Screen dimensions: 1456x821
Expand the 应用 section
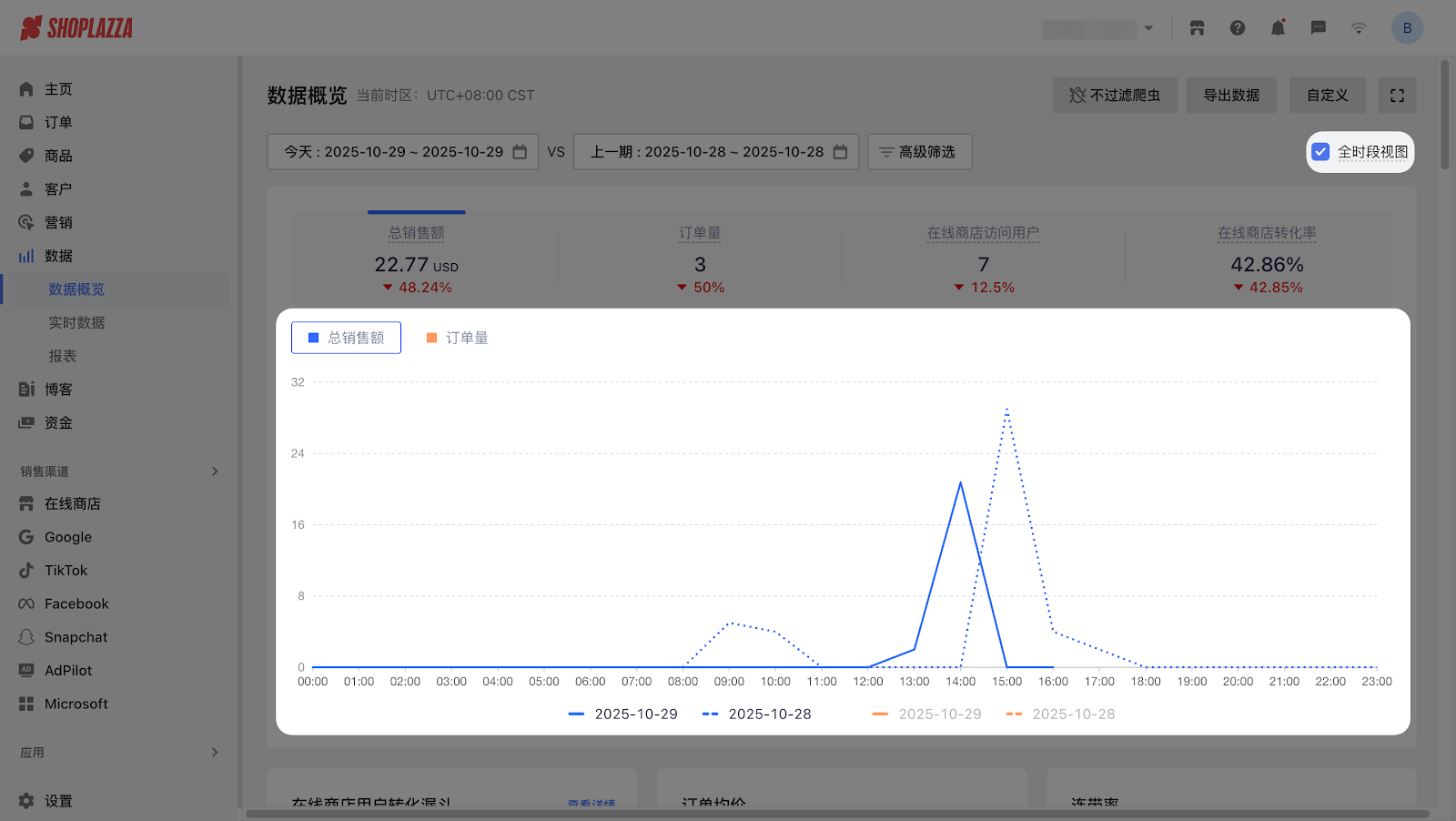215,753
